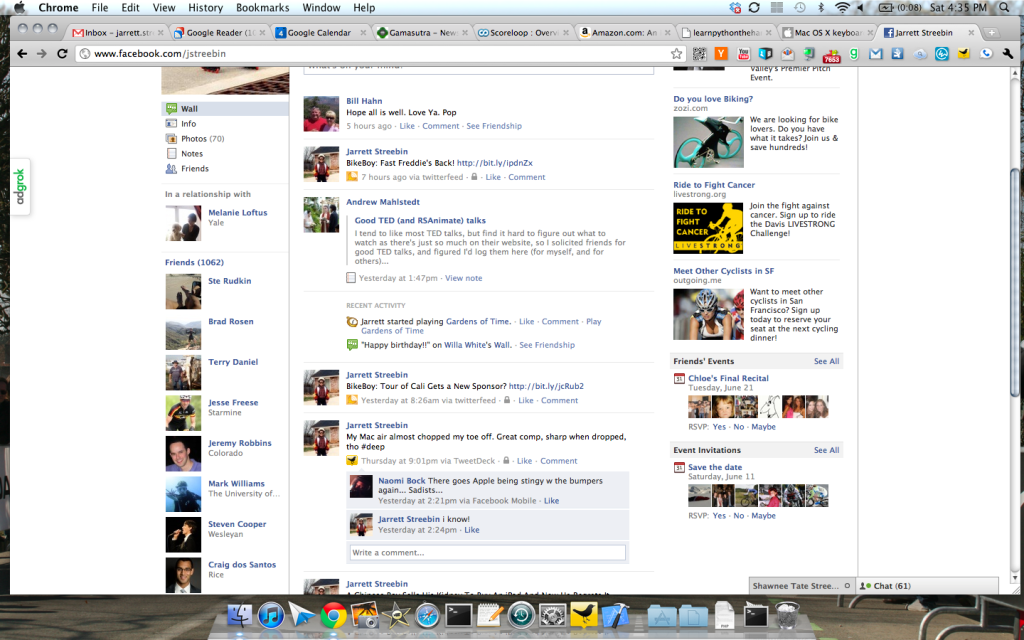Like Naomi Bock's comment
1024x640 pixels.
[x=551, y=501]
